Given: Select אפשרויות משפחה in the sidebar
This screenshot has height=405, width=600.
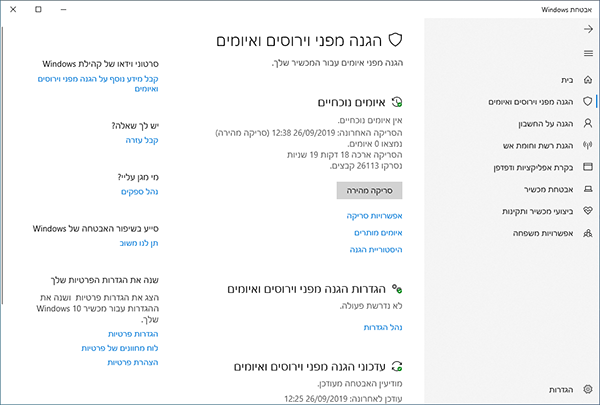Looking at the screenshot, I should [543, 233].
